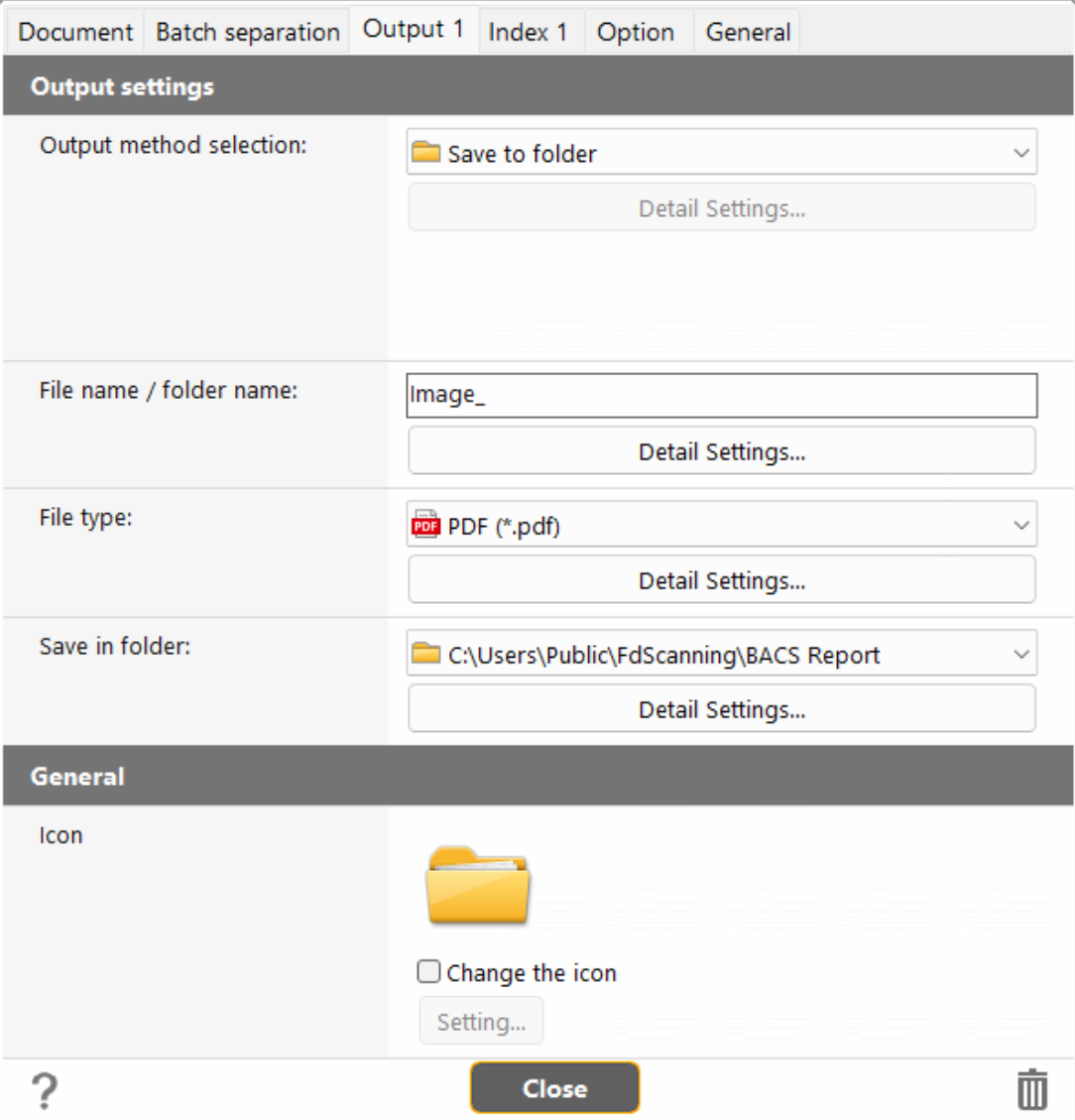Click the icon Setting... button
1075x1120 pixels.
coord(481,1022)
